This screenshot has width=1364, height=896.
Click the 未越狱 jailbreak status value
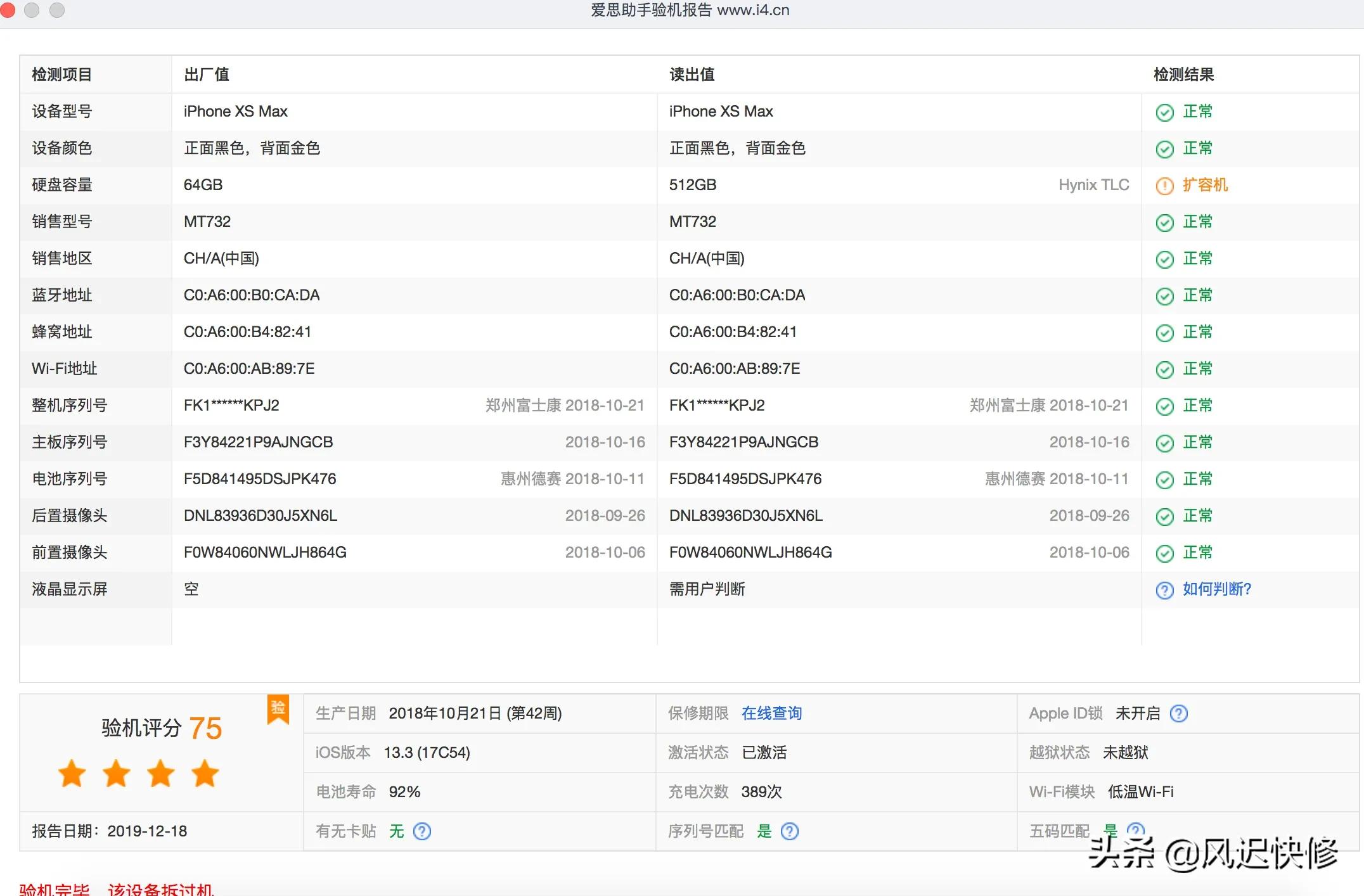click(x=1125, y=753)
